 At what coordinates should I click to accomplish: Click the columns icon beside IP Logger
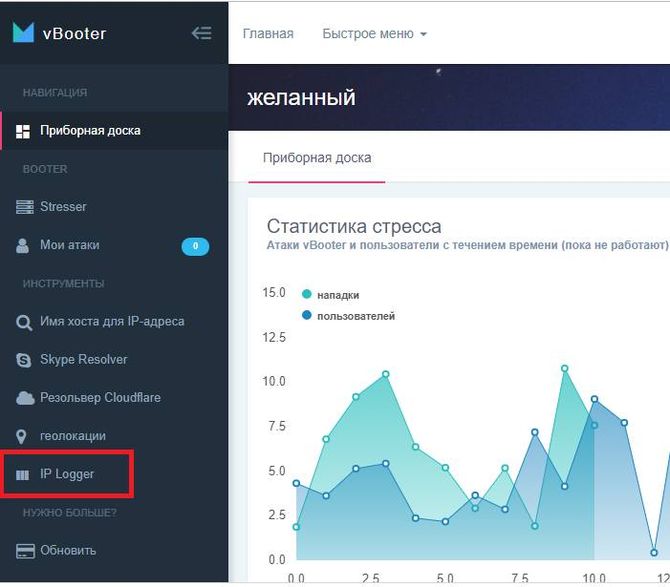coord(22,475)
